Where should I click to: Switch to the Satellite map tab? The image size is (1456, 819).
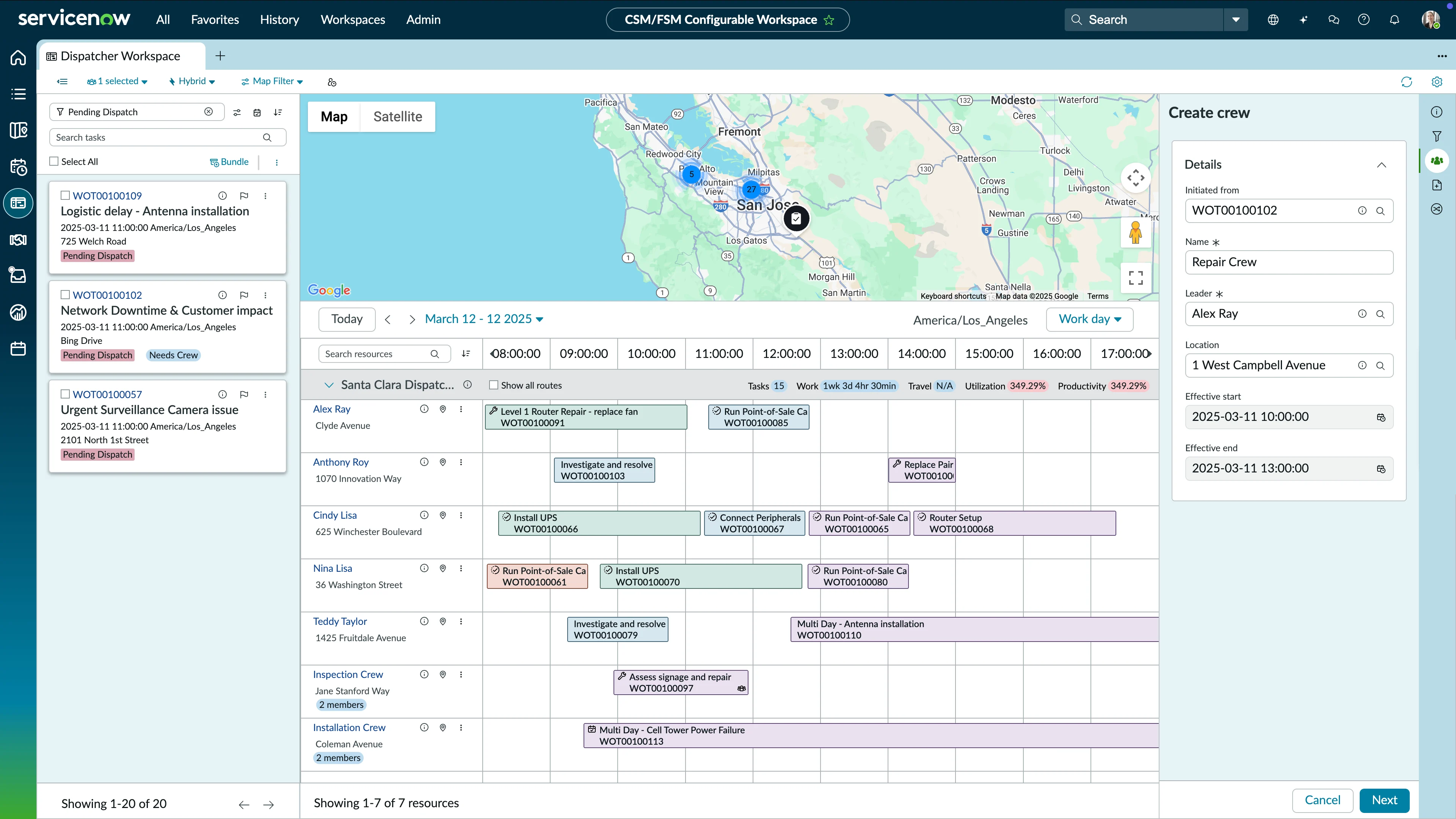coord(398,116)
